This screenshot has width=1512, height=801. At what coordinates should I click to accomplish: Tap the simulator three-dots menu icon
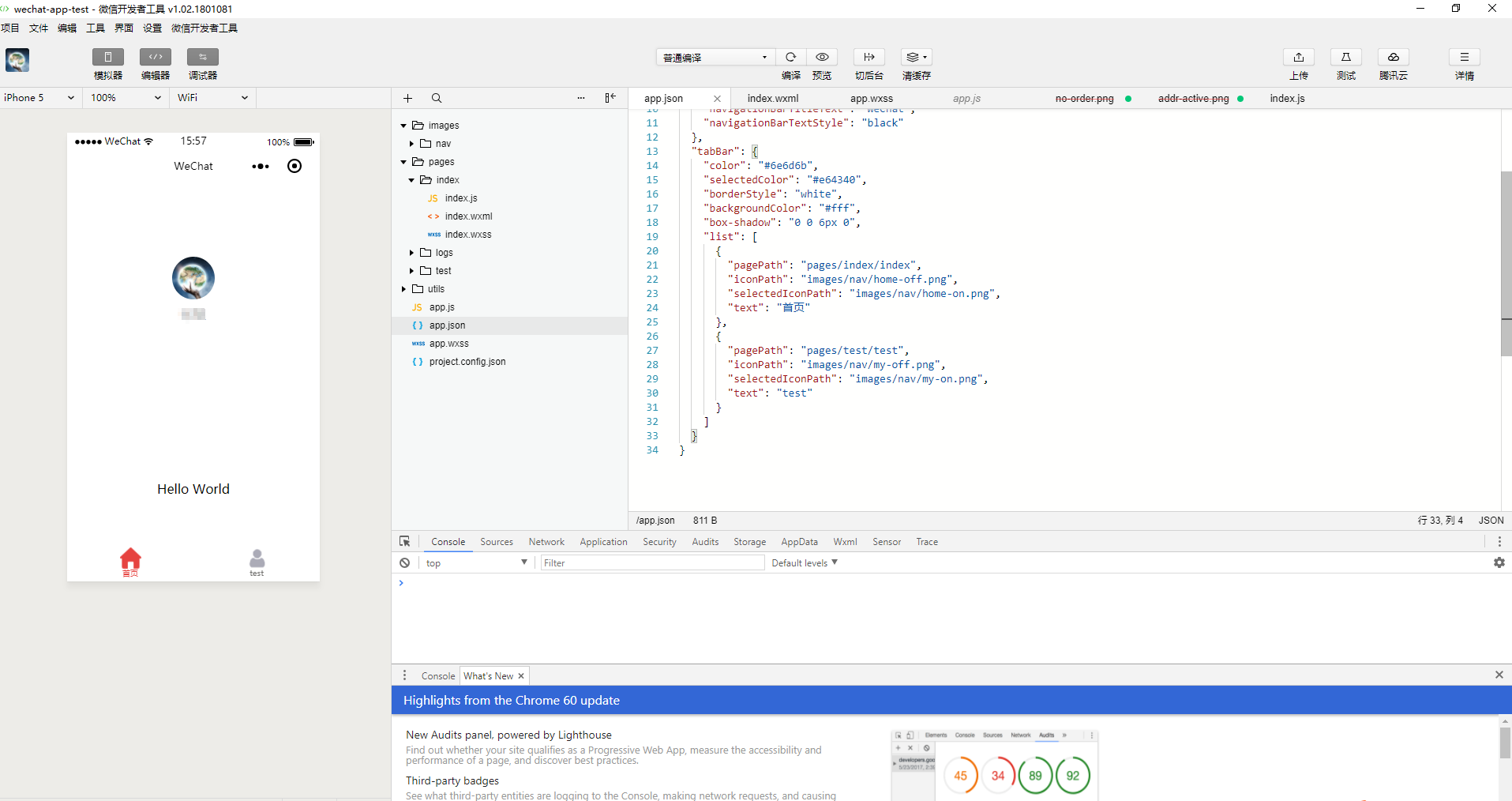coord(261,167)
